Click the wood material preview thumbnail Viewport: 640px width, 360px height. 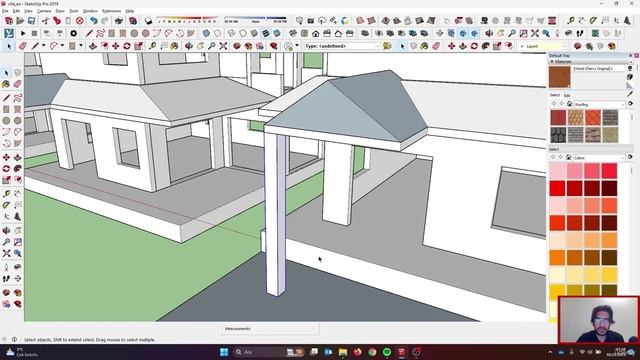click(x=560, y=77)
